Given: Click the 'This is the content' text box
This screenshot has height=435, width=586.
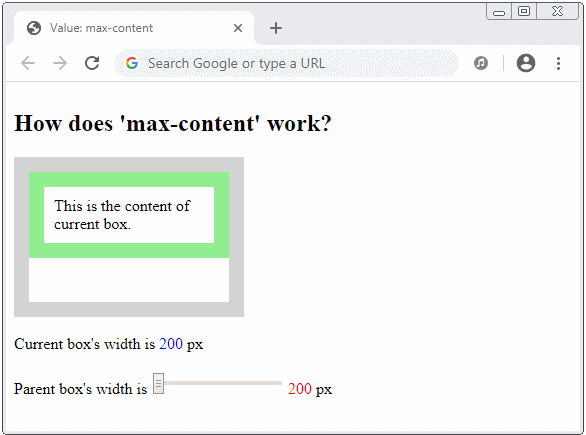Looking at the screenshot, I should click(x=129, y=215).
